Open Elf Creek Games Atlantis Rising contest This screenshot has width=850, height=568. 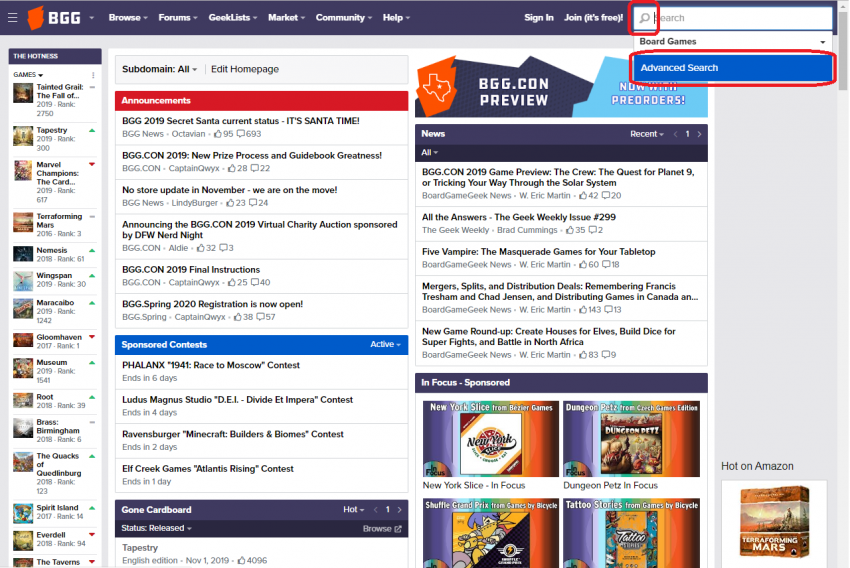coord(208,469)
